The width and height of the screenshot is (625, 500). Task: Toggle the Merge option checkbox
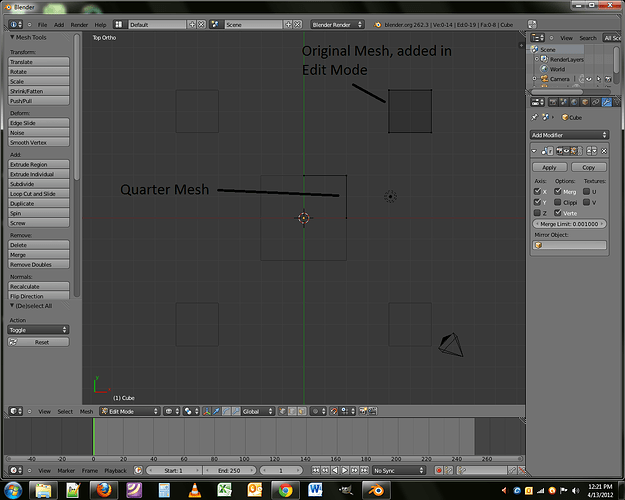pyautogui.click(x=558, y=191)
